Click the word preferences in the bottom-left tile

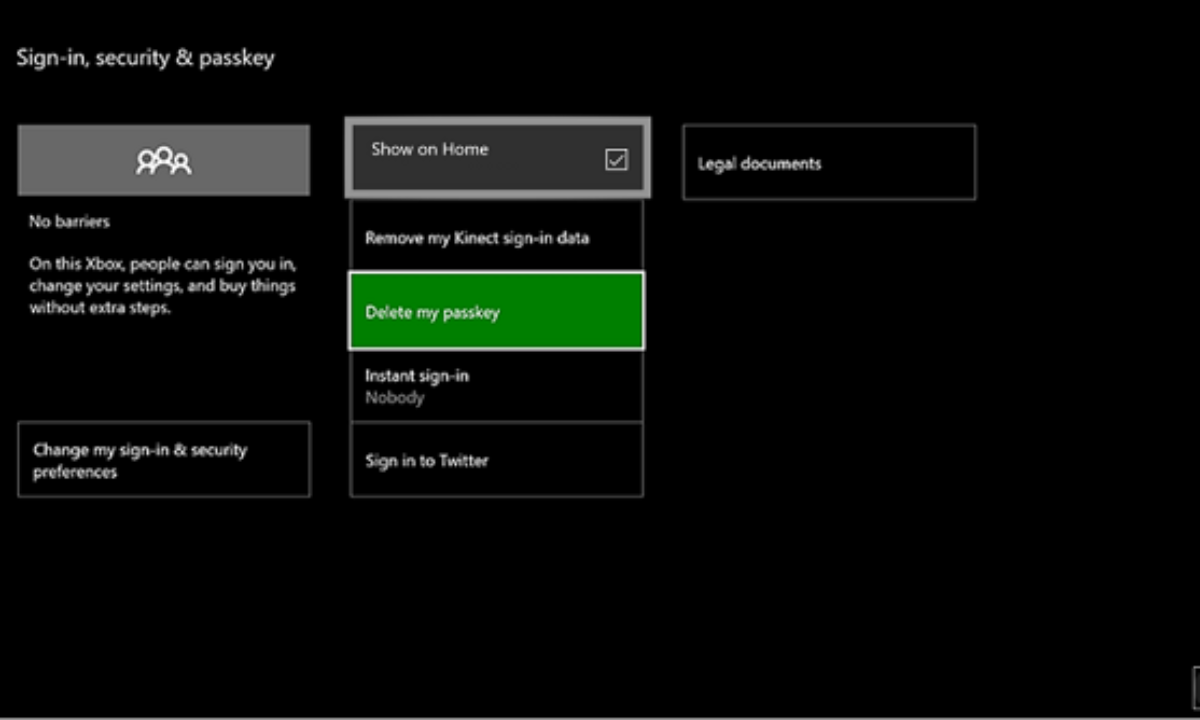pyautogui.click(x=75, y=472)
